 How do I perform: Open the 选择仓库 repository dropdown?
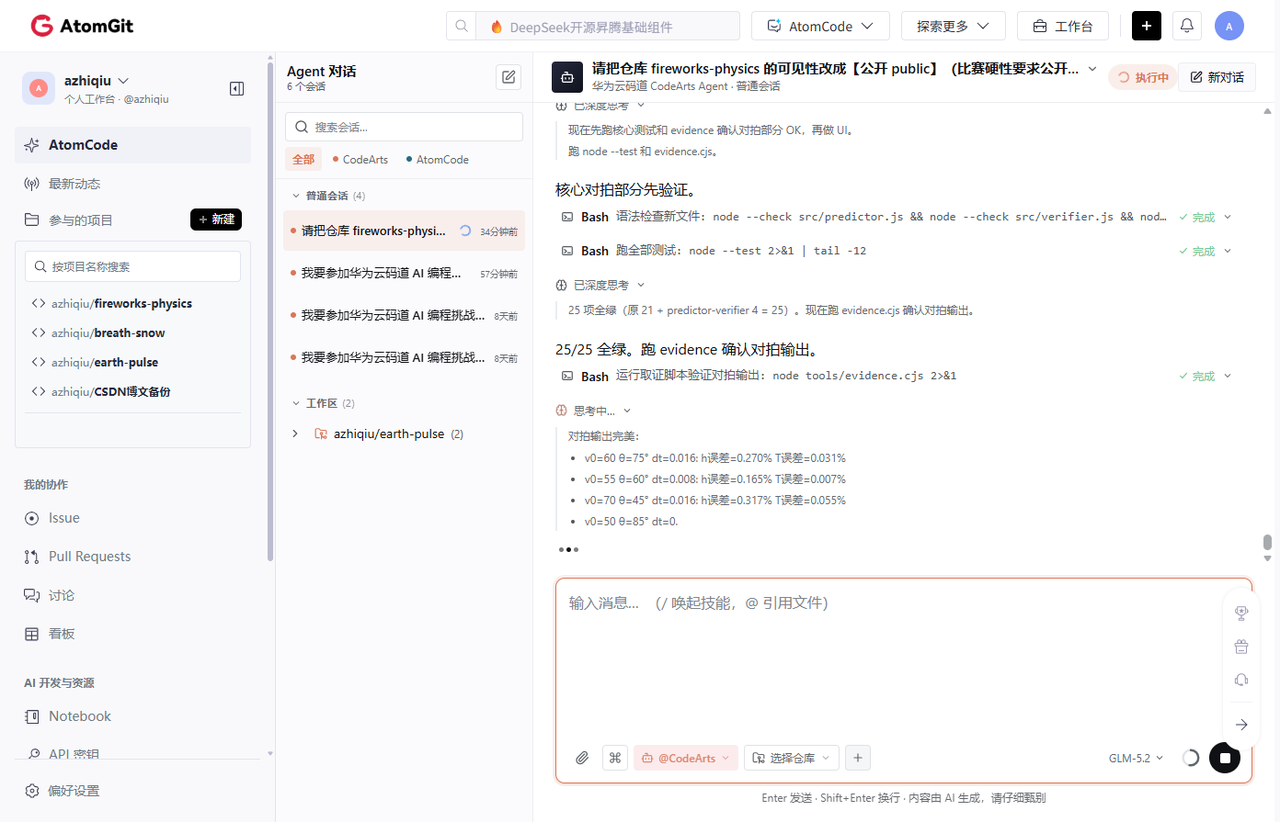tap(791, 758)
